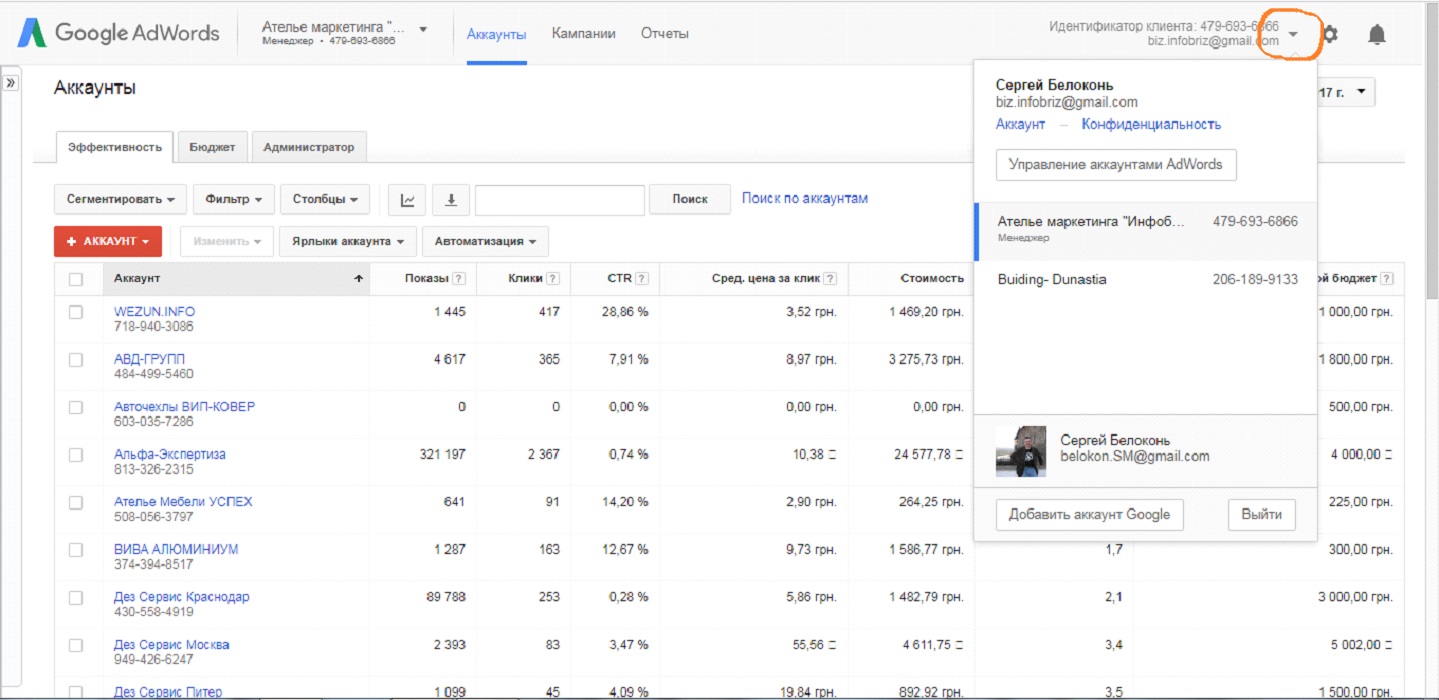This screenshot has width=1439, height=700.
Task: Click the account search input field
Action: tap(559, 199)
